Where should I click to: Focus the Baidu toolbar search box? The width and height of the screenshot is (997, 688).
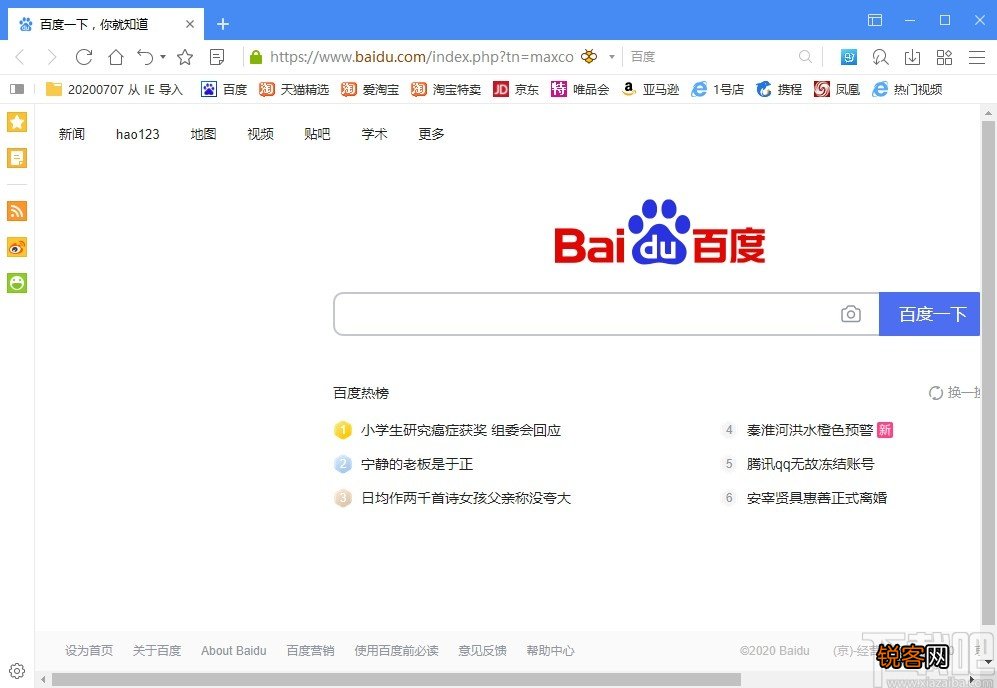point(712,57)
